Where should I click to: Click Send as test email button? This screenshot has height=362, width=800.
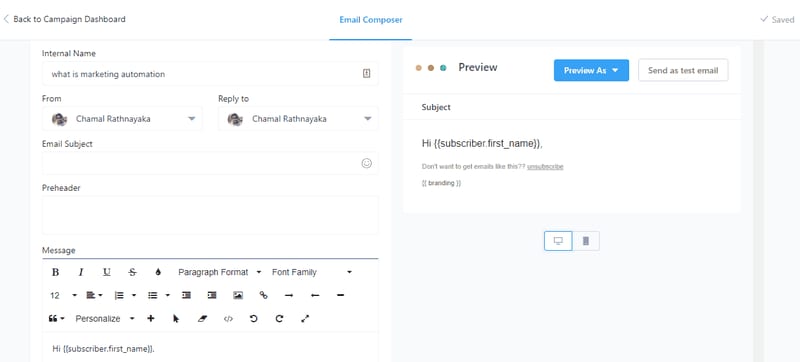tap(683, 70)
